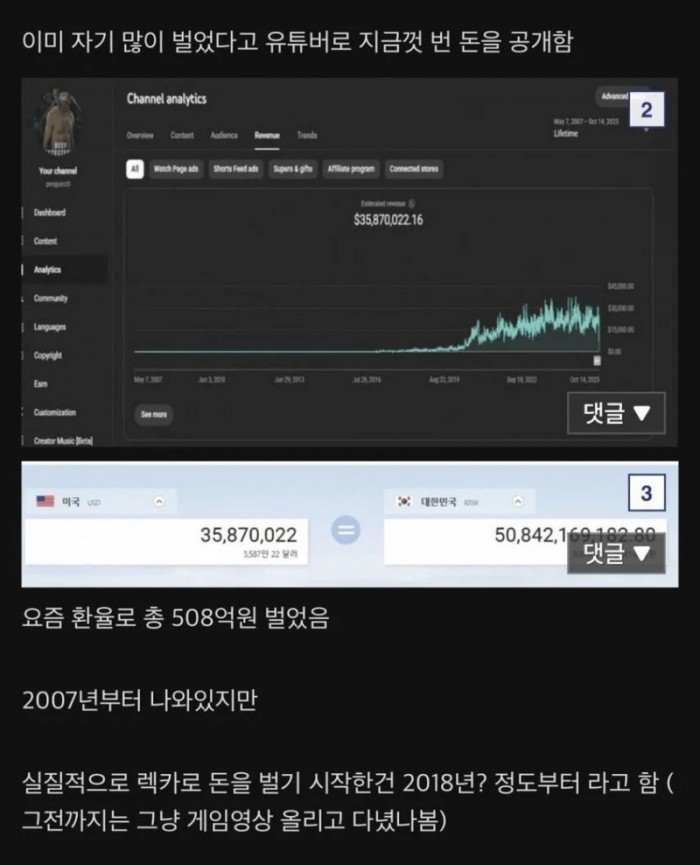Toggle the Shorts Feed ads filter chip

[236, 169]
